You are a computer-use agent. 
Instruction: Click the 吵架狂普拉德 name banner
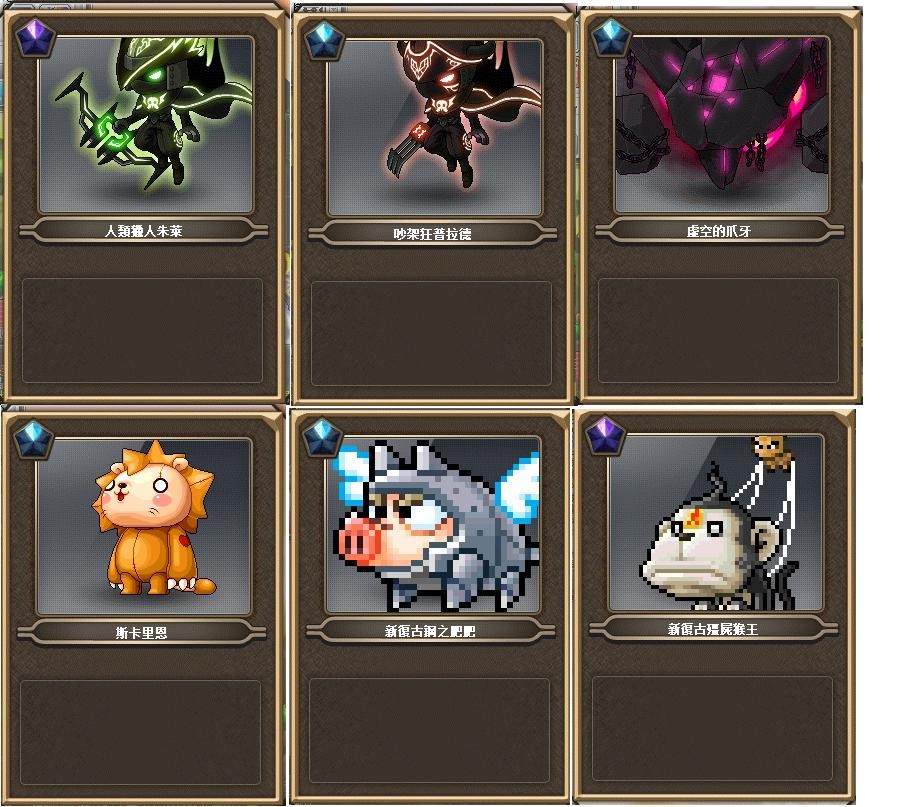432,233
